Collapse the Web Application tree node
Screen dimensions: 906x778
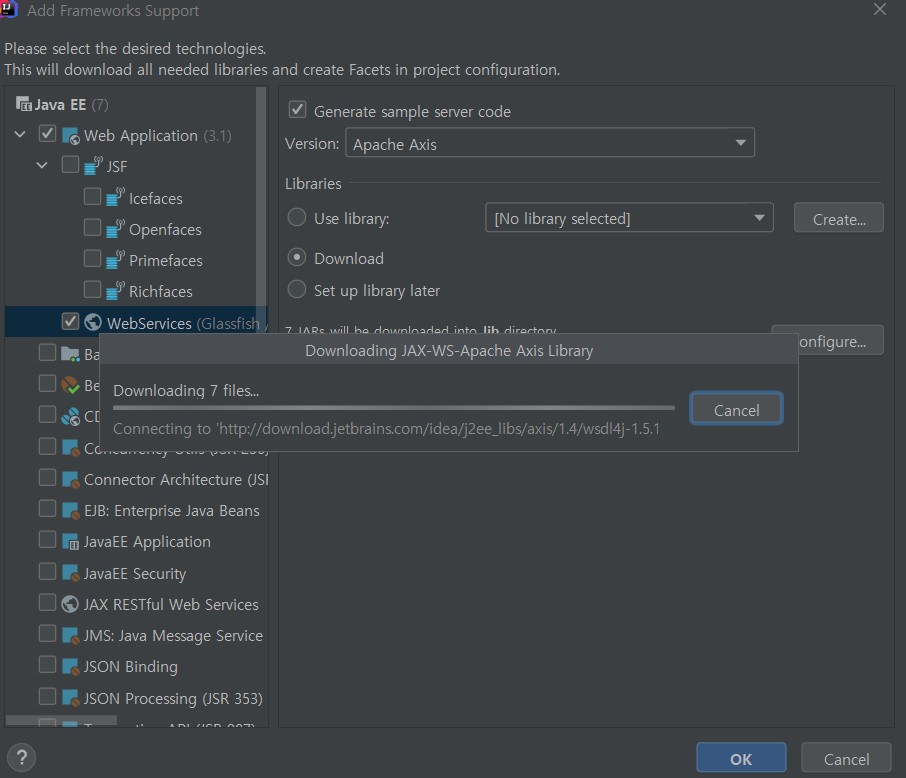[x=20, y=135]
